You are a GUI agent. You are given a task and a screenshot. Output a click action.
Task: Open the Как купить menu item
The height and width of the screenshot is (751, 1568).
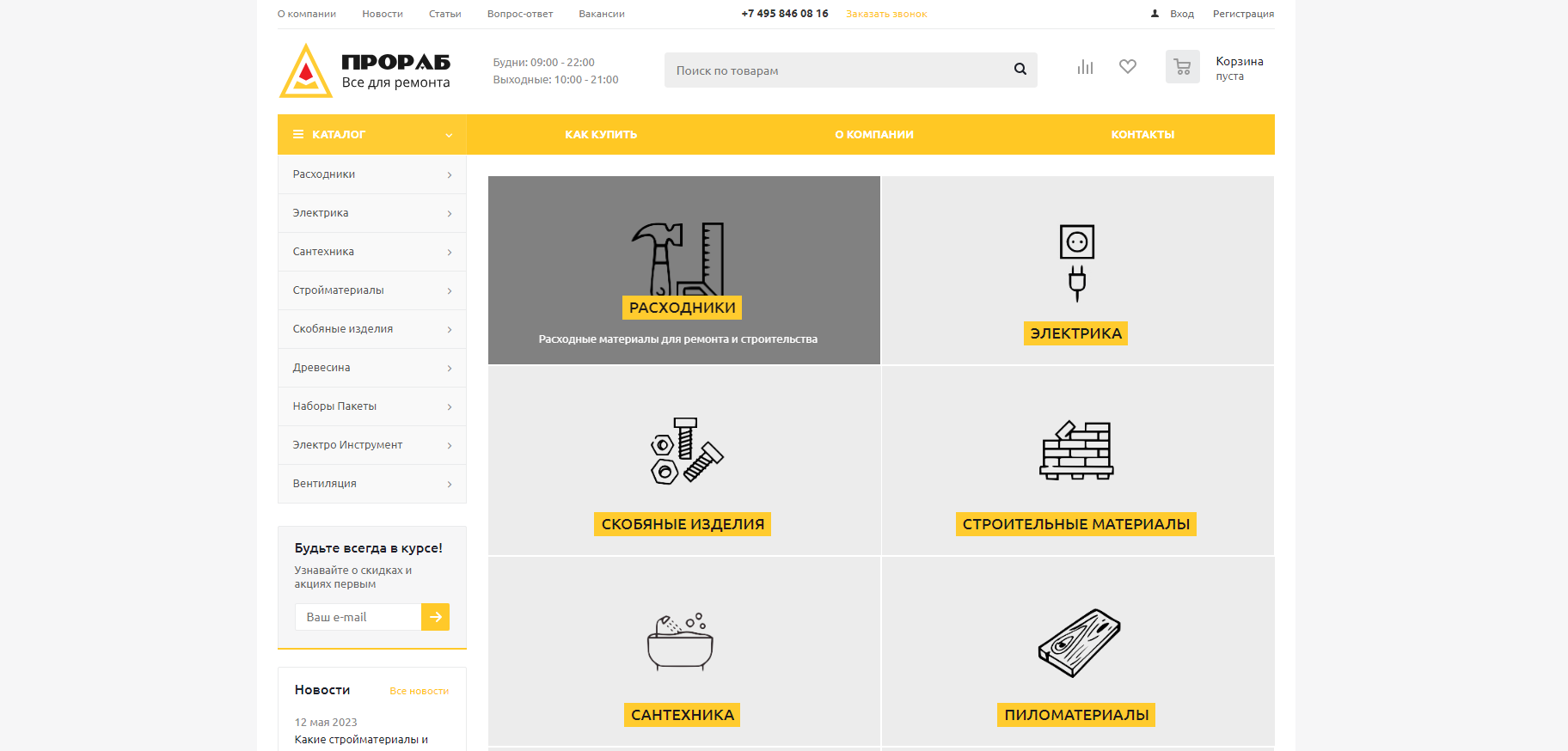click(601, 135)
